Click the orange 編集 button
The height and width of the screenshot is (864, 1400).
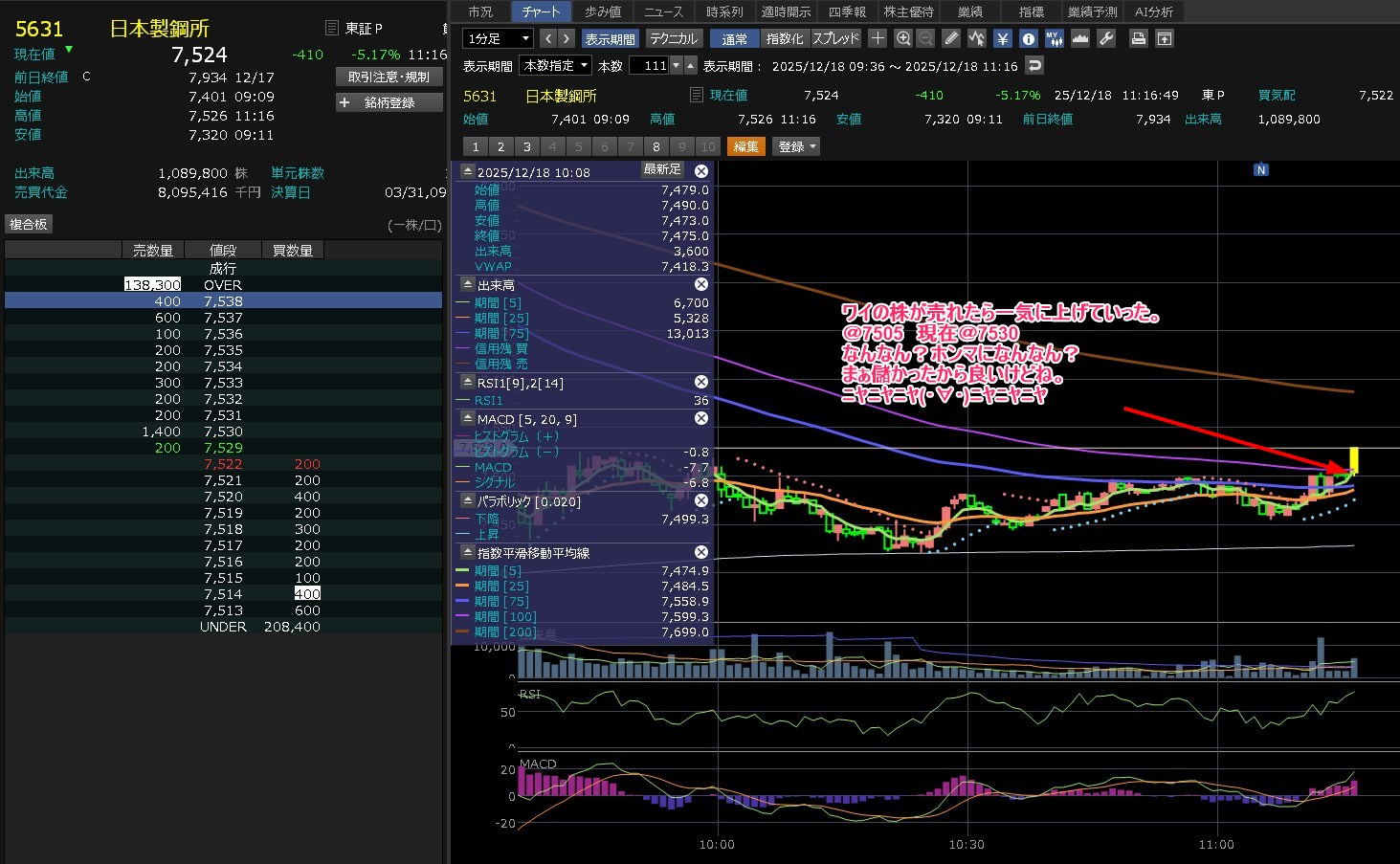click(x=746, y=146)
